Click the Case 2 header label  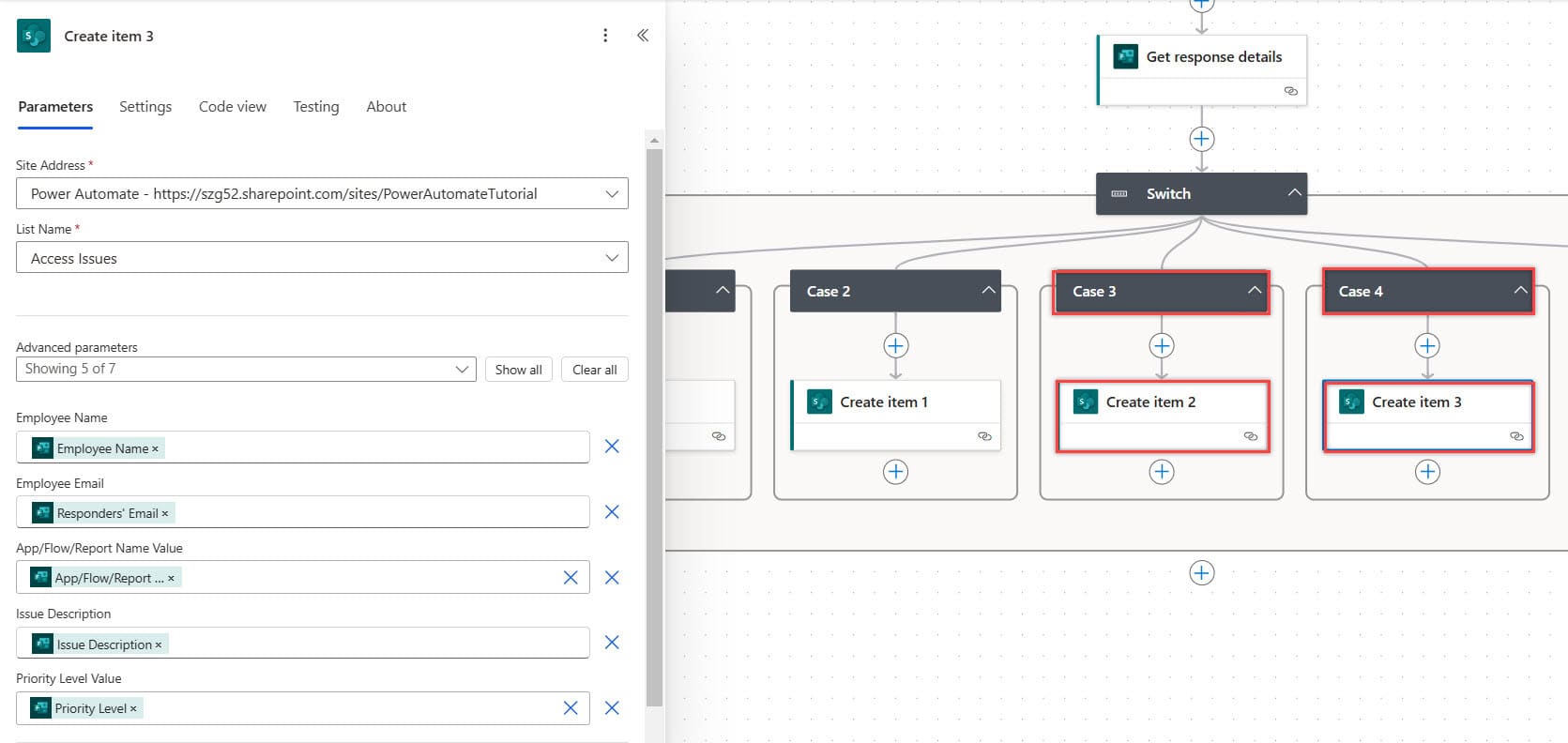[829, 292]
